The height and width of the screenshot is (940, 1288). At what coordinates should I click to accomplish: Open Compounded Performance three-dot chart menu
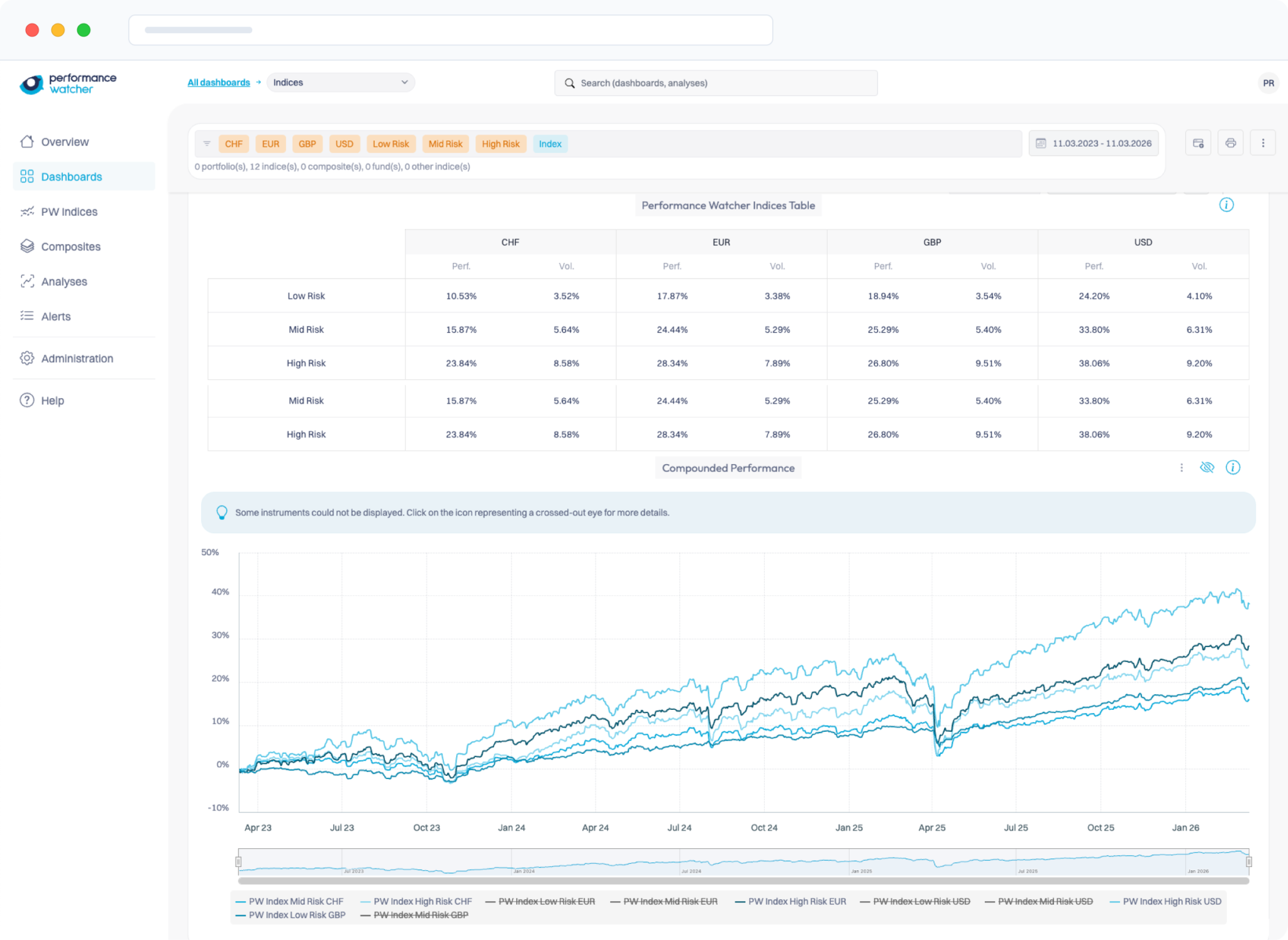pos(1181,468)
